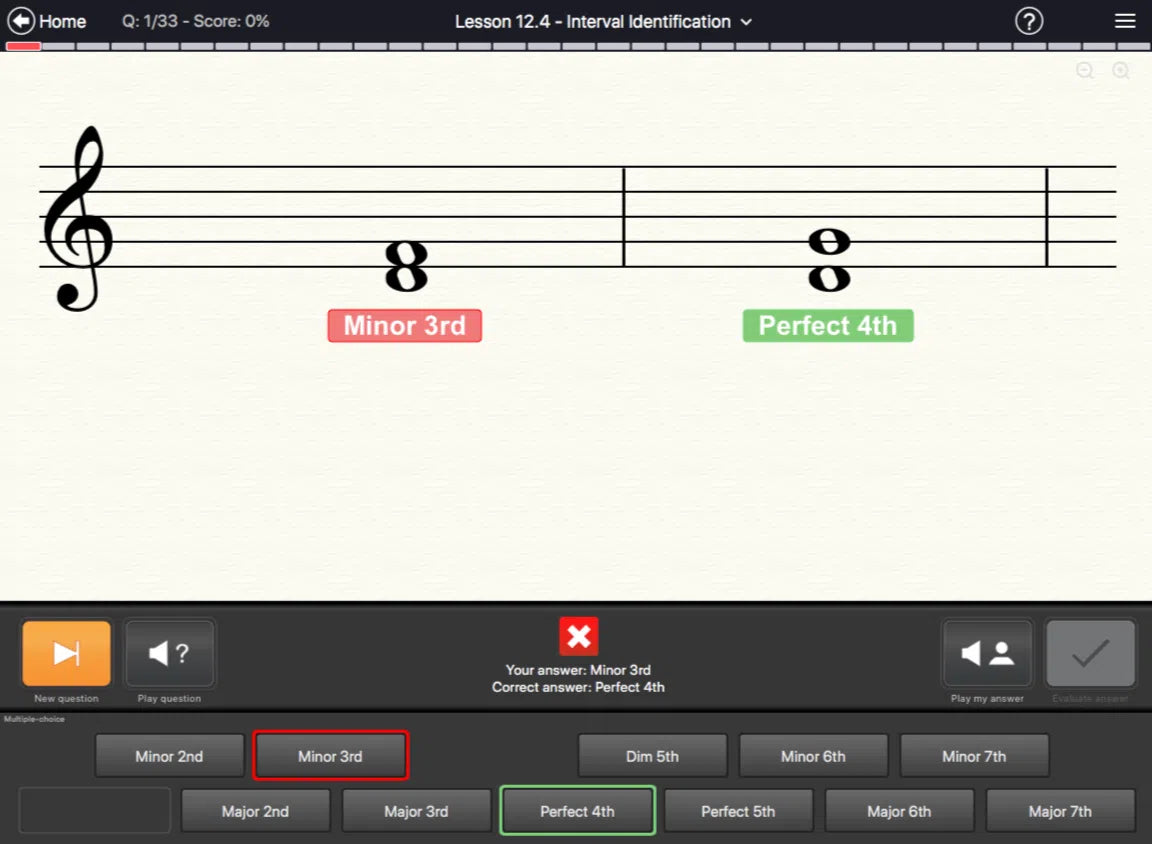Image resolution: width=1152 pixels, height=844 pixels.
Task: Select the Play question speaker icon
Action: click(169, 652)
